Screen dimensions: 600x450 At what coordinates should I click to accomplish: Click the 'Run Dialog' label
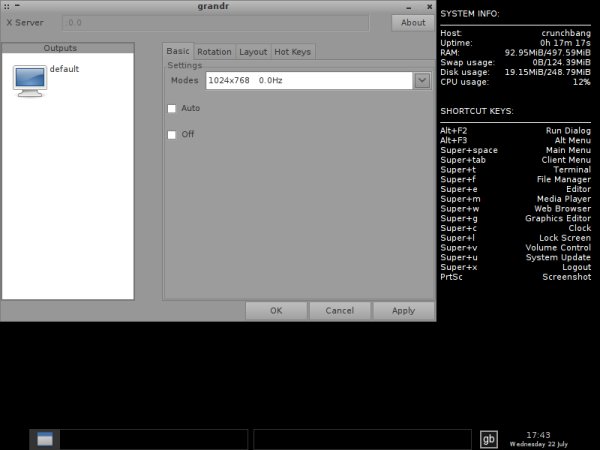pyautogui.click(x=568, y=131)
